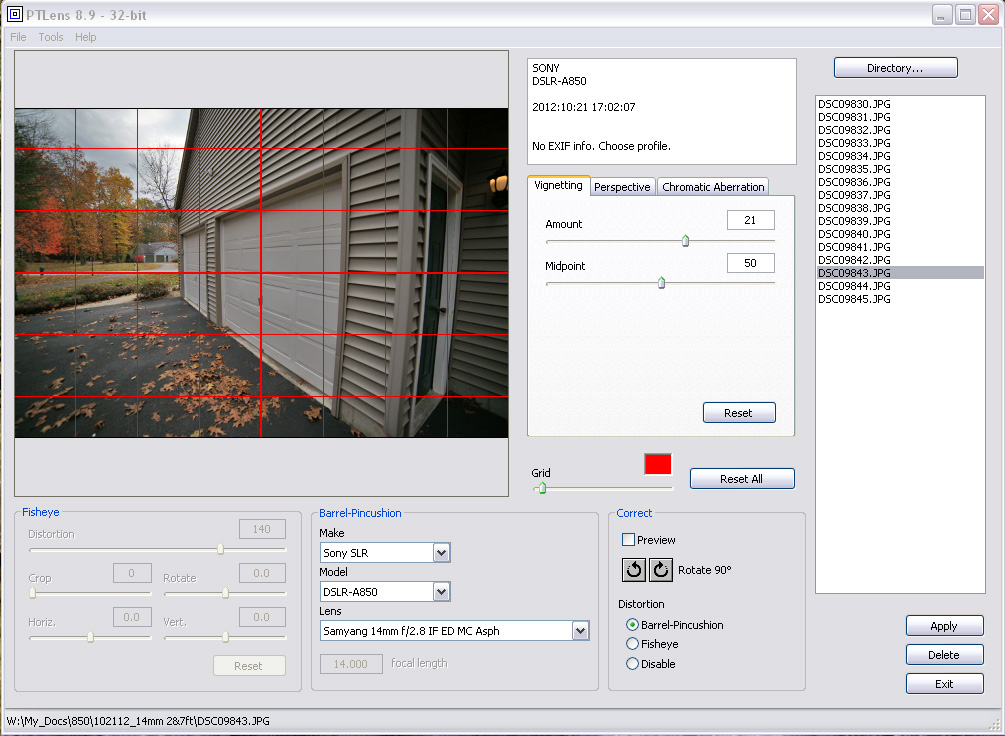
Task: Click the Fisheye Horiz. slider handle
Action: coord(90,637)
